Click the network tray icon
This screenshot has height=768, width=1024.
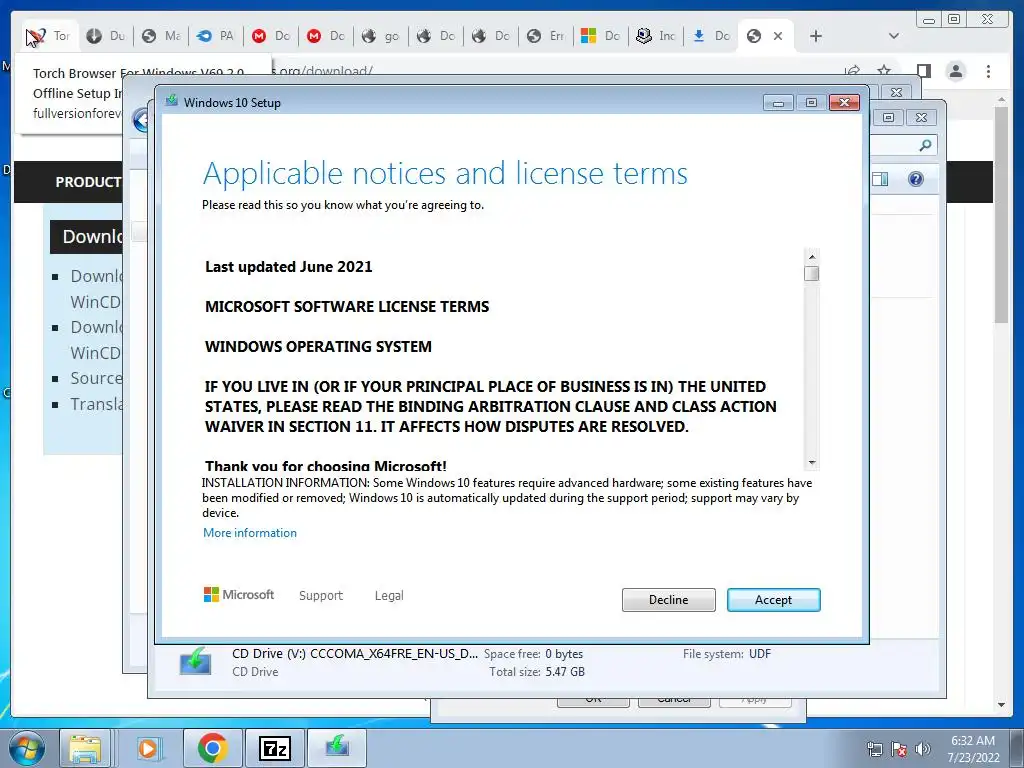click(874, 749)
